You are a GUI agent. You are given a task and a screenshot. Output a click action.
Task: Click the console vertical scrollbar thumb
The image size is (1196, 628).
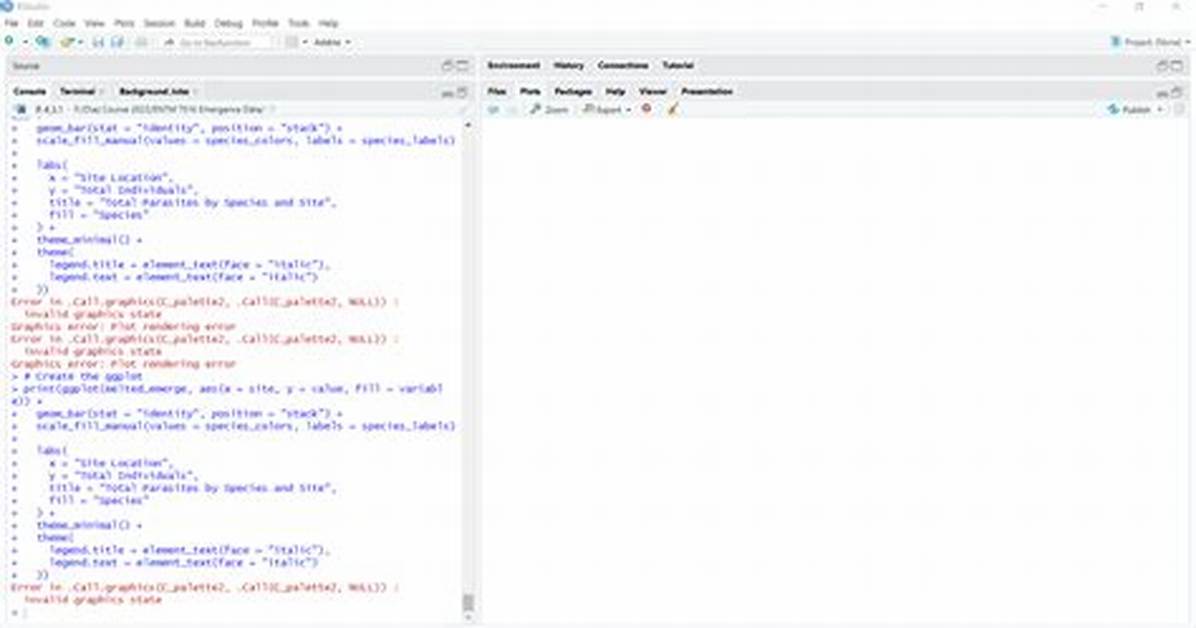tap(468, 603)
